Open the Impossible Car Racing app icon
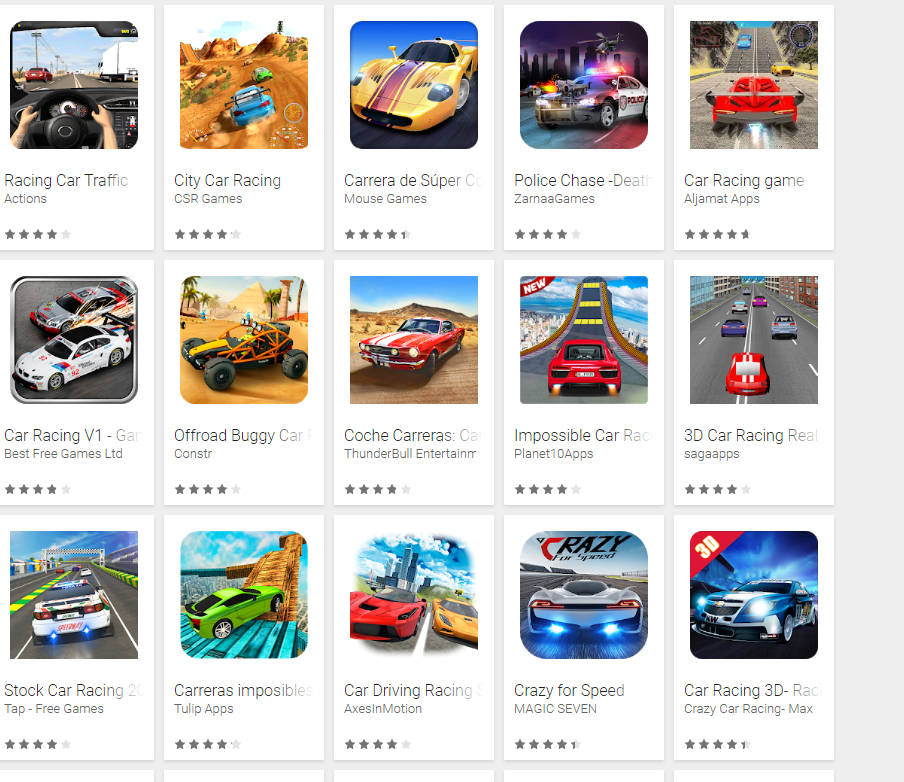The image size is (904, 782). (x=584, y=340)
